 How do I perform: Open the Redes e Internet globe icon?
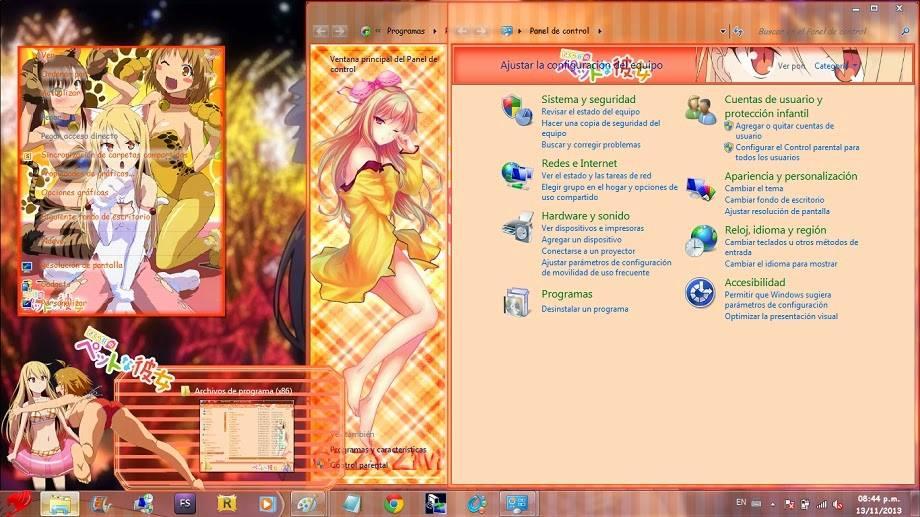point(516,175)
